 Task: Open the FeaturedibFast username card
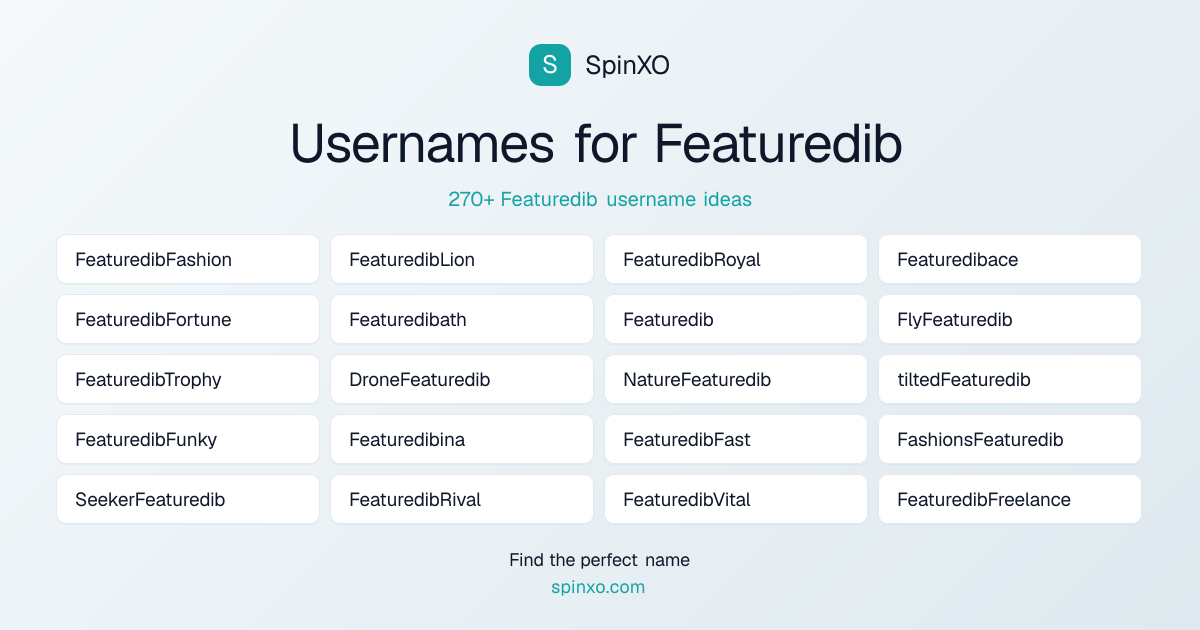736,439
